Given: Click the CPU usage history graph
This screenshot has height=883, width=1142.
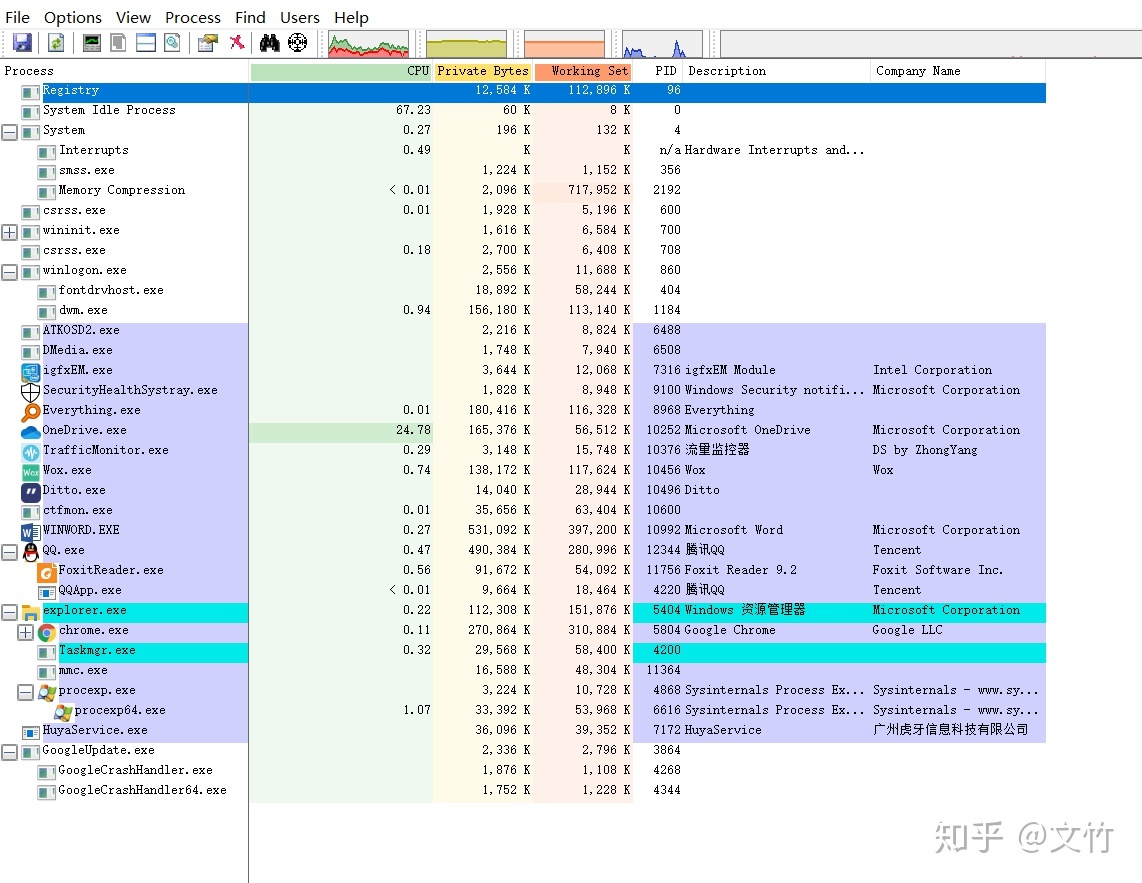Looking at the screenshot, I should coord(369,44).
